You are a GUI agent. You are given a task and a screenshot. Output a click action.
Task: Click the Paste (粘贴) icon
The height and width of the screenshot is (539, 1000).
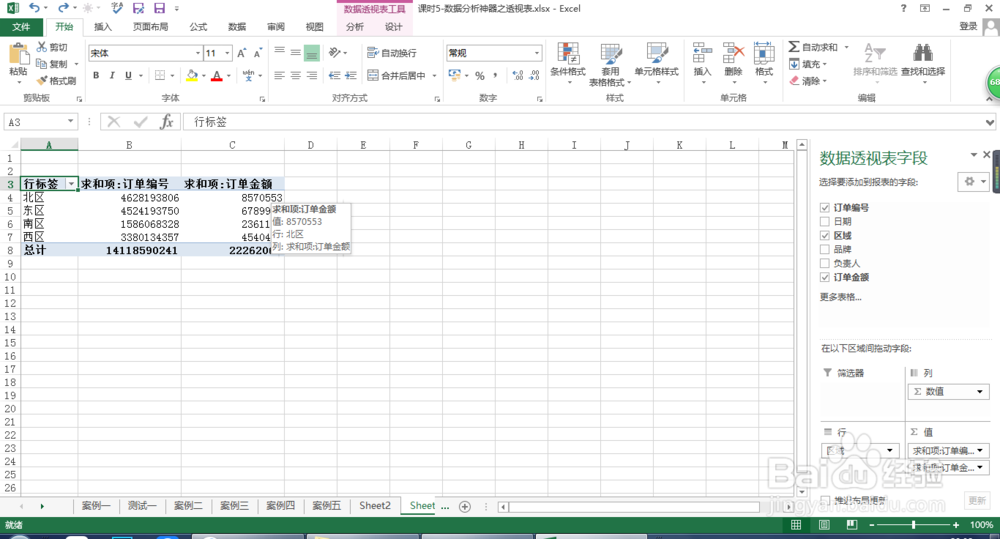18,55
